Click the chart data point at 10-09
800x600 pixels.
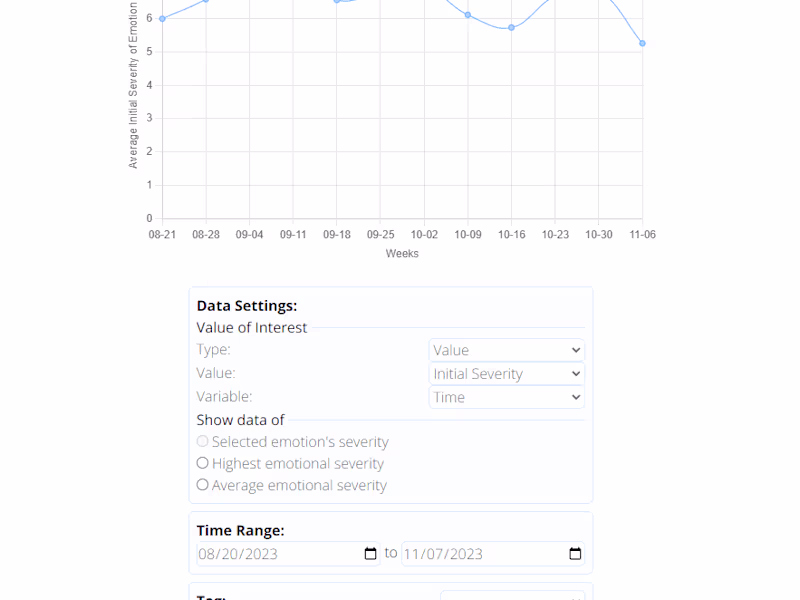468,15
